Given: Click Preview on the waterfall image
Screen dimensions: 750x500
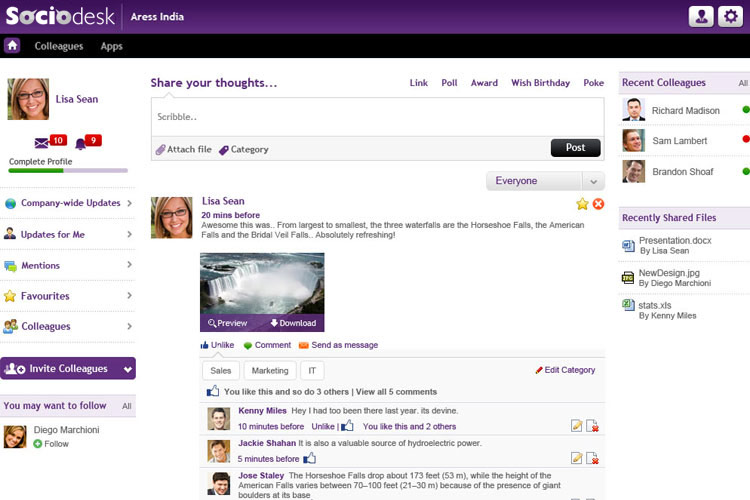Looking at the screenshot, I should 228,323.
